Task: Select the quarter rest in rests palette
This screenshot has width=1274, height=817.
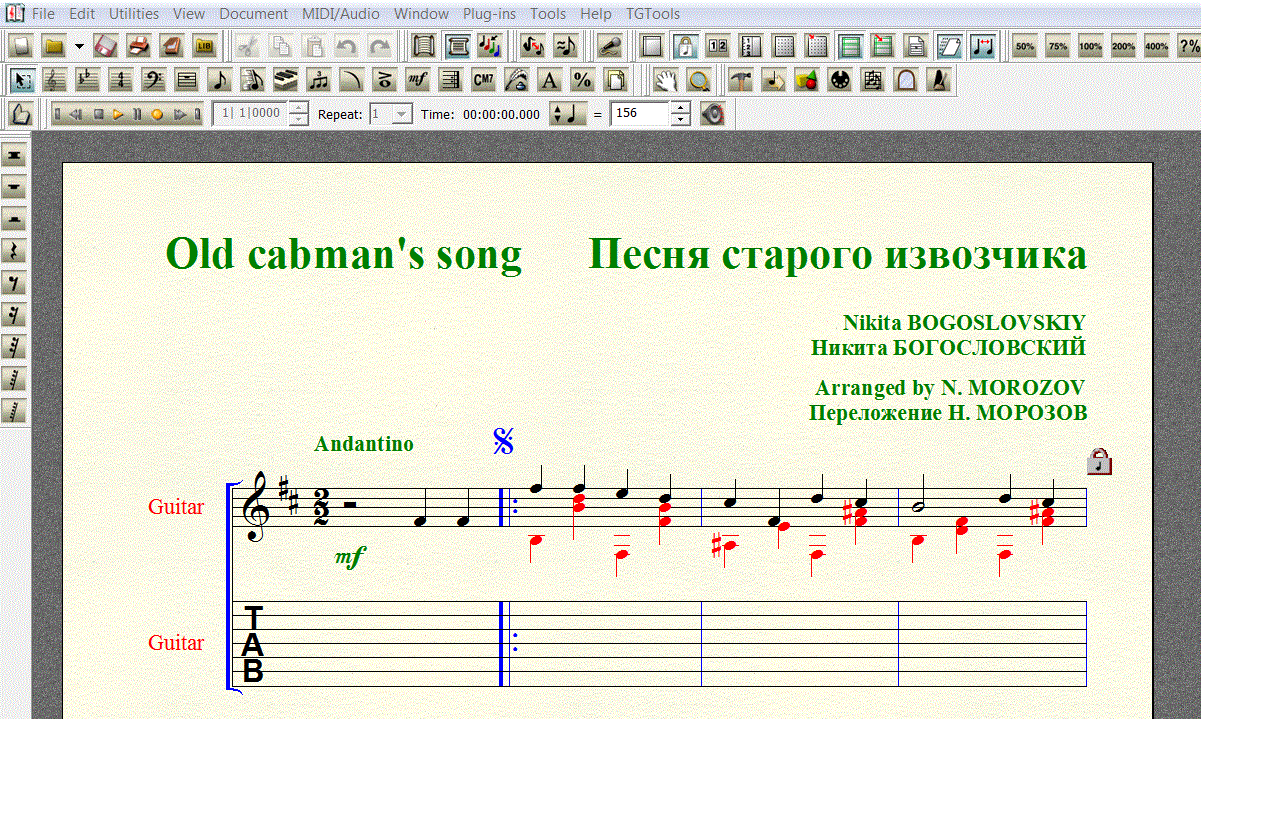Action: pos(15,251)
